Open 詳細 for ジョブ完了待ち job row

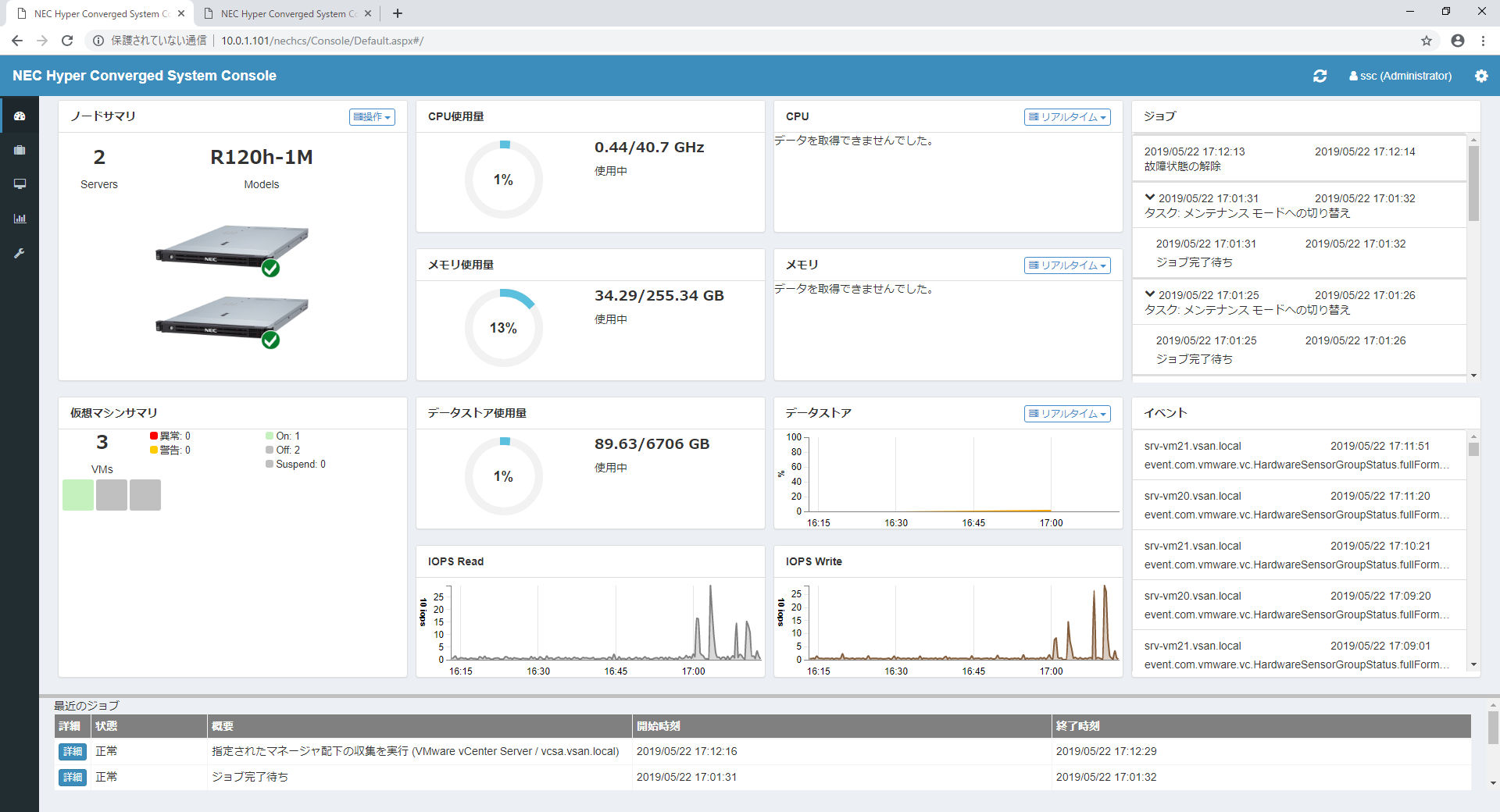click(x=73, y=777)
